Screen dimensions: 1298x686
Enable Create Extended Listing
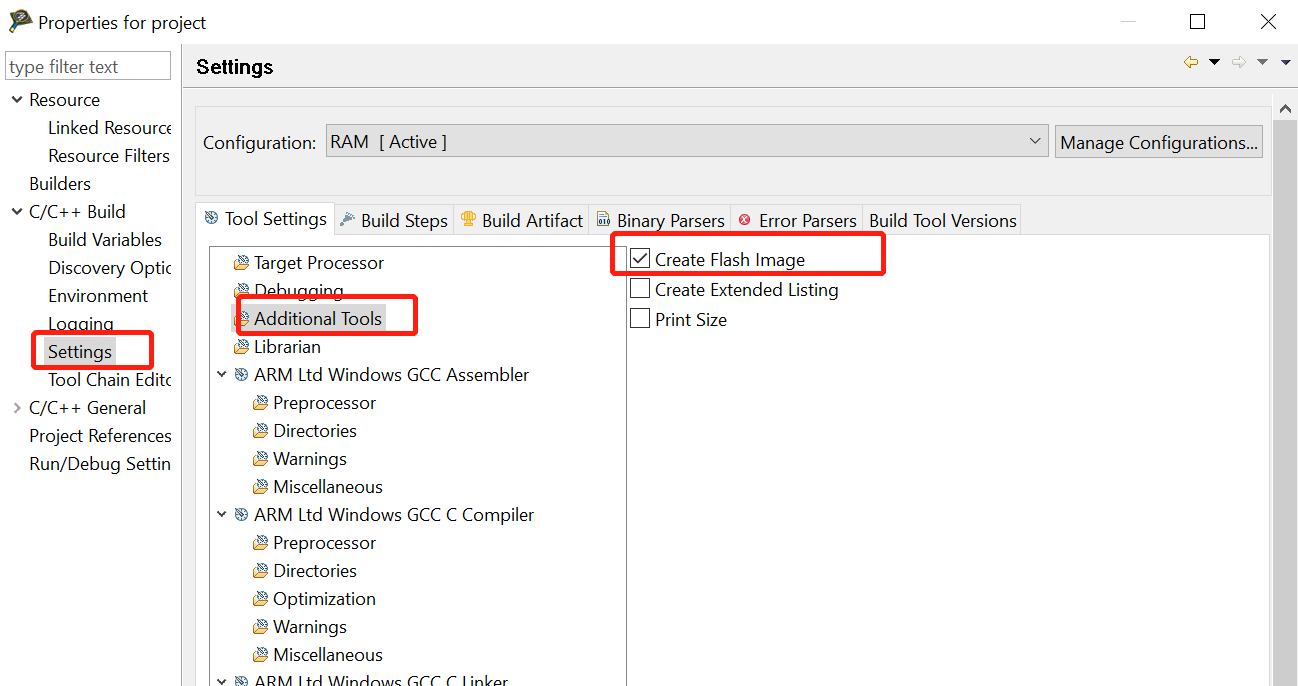click(x=638, y=289)
